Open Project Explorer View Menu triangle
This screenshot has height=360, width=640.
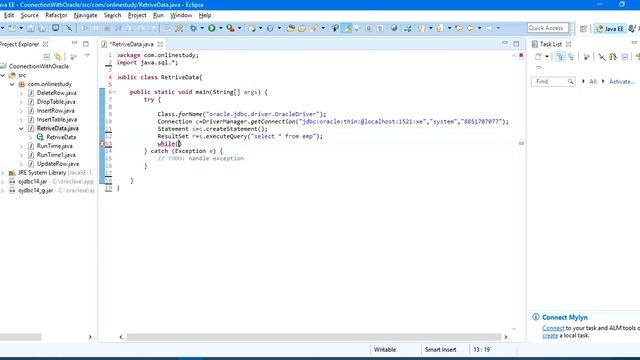click(87, 56)
